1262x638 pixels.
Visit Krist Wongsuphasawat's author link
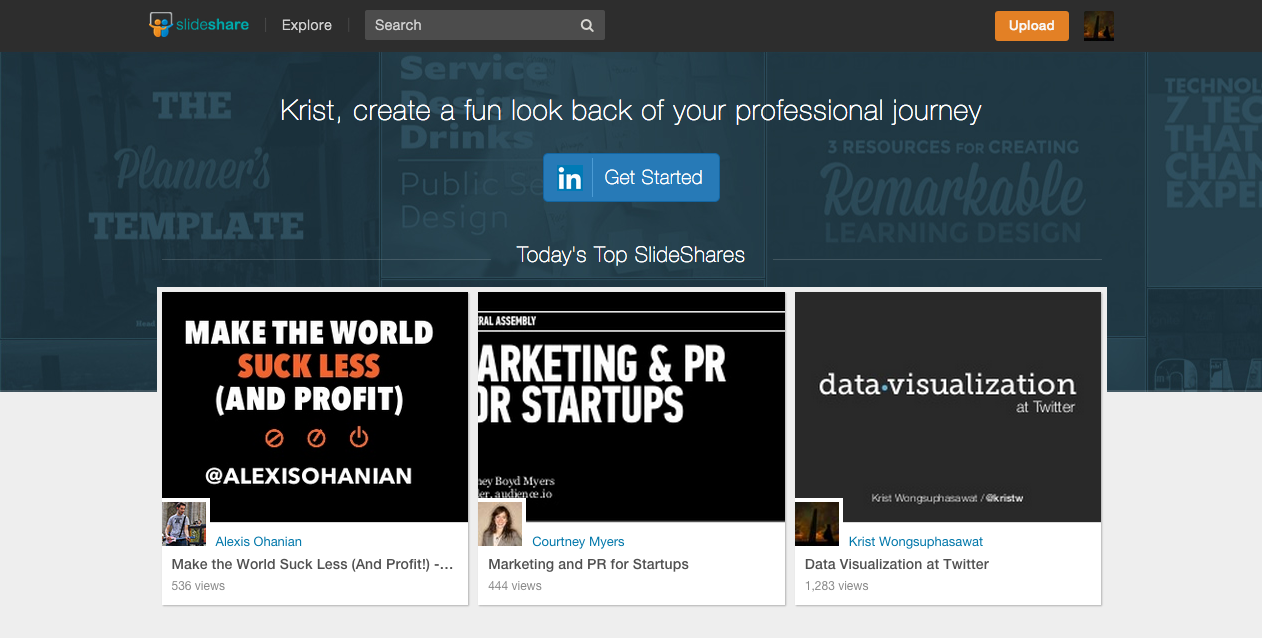tap(915, 542)
